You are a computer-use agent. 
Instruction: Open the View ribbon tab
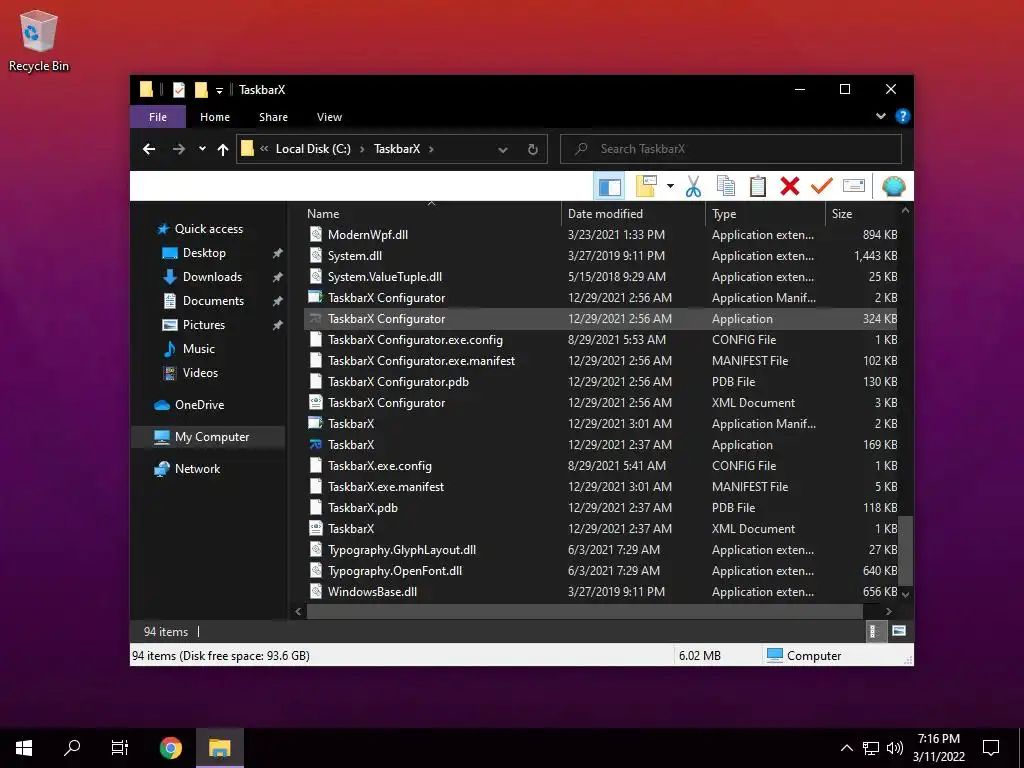point(329,117)
